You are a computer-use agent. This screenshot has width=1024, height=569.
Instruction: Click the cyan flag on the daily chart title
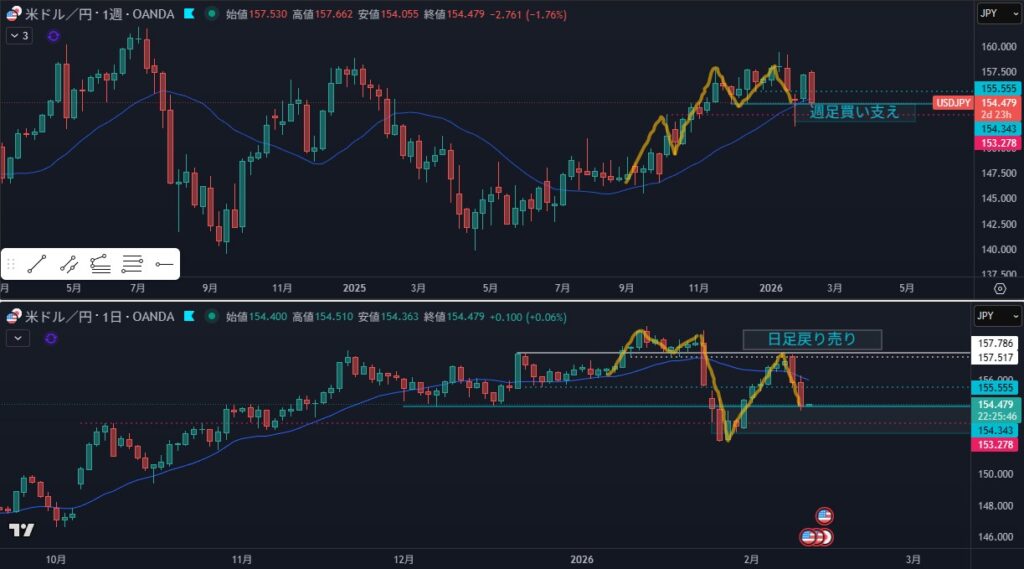[x=188, y=317]
